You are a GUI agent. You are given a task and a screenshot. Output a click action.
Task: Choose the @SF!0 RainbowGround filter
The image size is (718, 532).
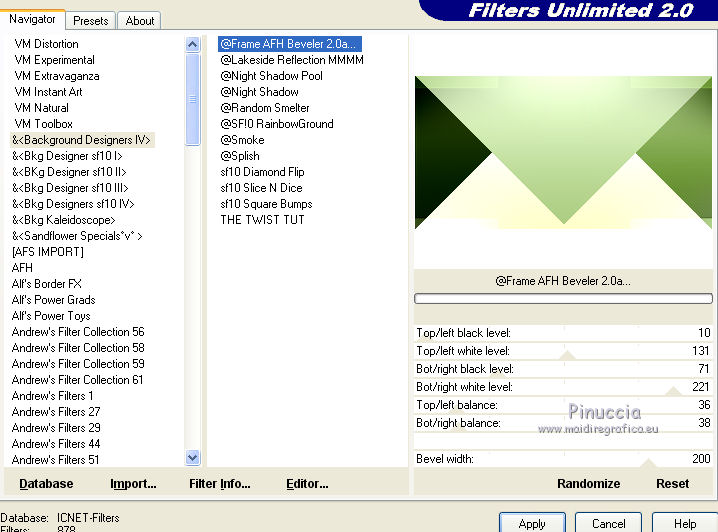click(x=277, y=124)
